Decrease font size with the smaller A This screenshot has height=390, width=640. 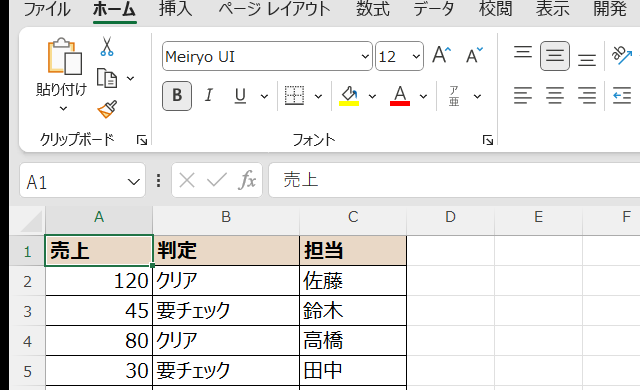(x=474, y=55)
